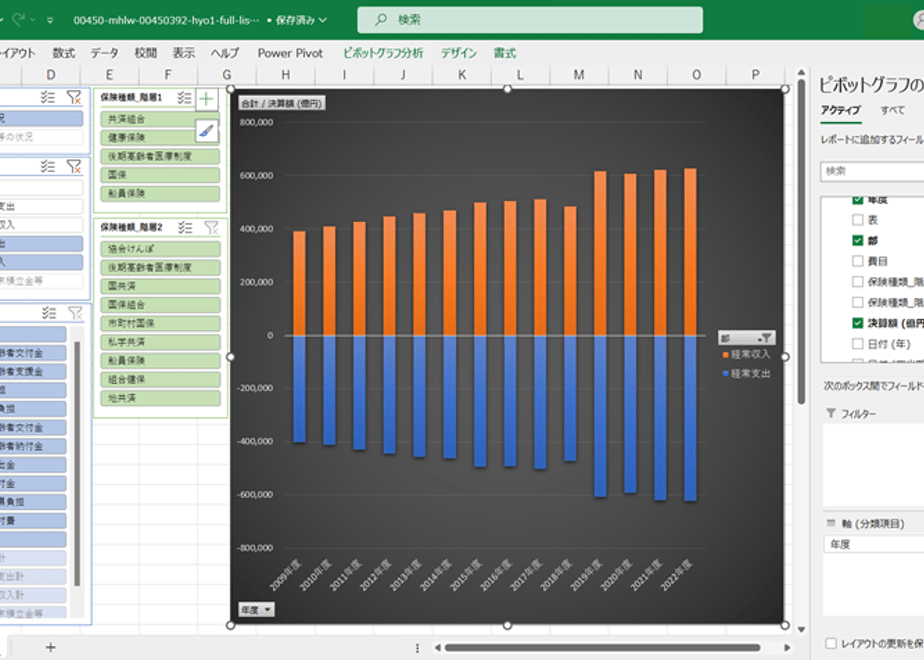This screenshot has height=660, width=924.
Task: Clear filter on 保険種類_階層2 slicer
Action: (x=212, y=227)
